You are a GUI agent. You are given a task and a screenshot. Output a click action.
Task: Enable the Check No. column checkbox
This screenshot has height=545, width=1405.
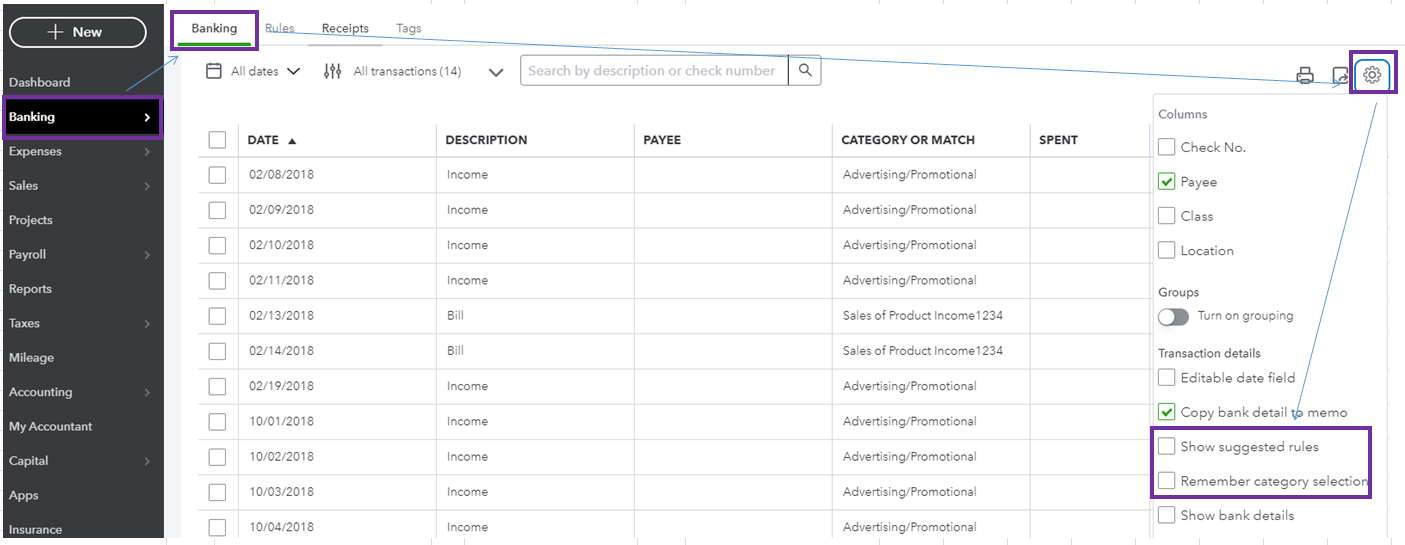(1166, 147)
